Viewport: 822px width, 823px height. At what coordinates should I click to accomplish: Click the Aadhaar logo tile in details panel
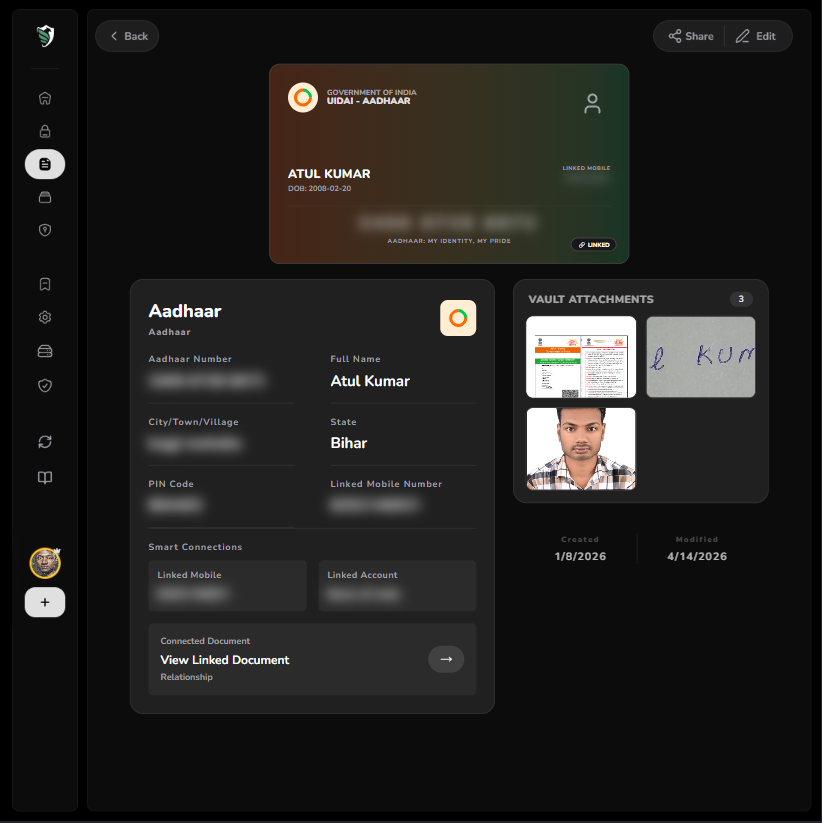pos(458,318)
